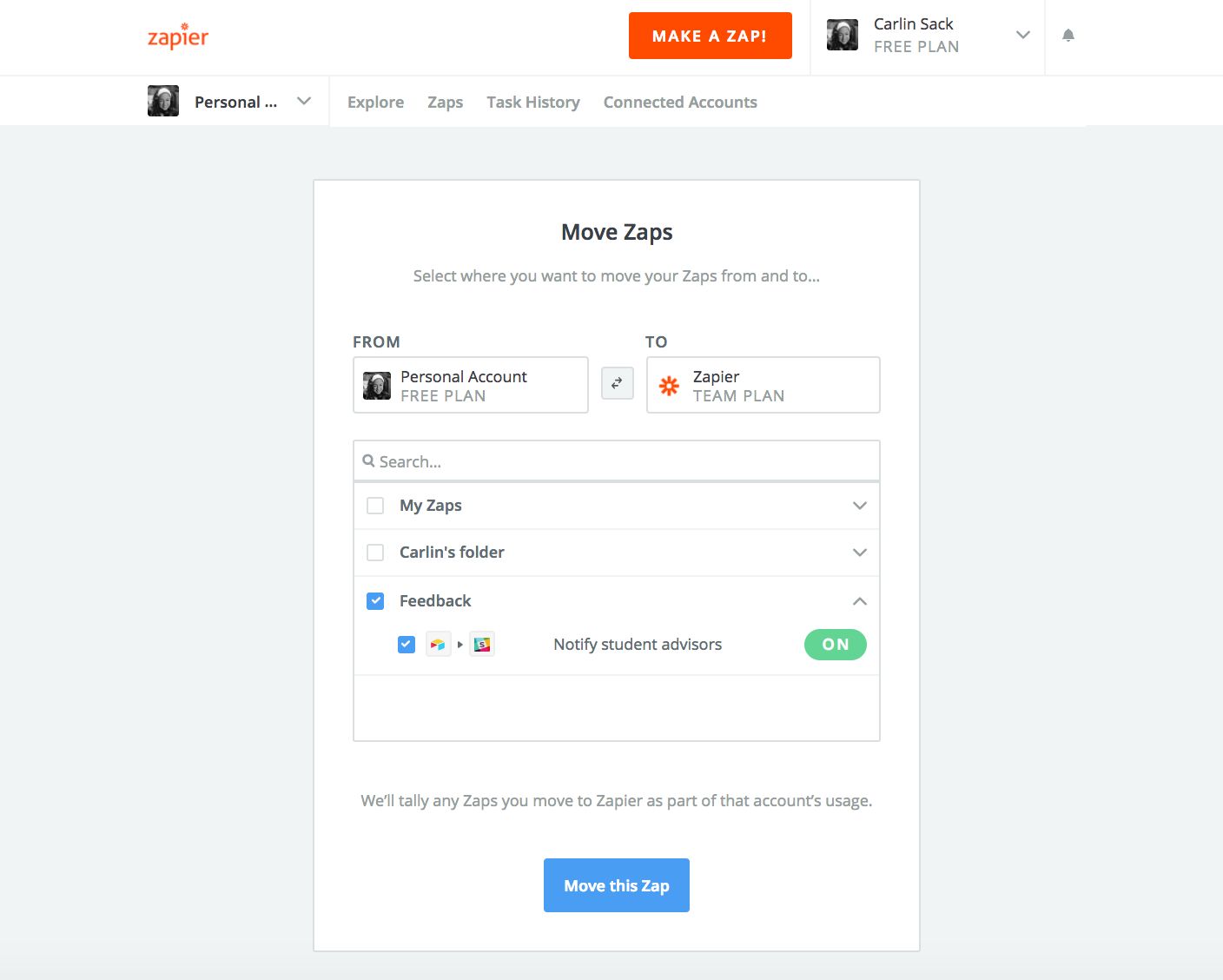Screen dimensions: 1223x980
Task: Uncheck the Feedback folder checkbox
Action: [x=375, y=601]
